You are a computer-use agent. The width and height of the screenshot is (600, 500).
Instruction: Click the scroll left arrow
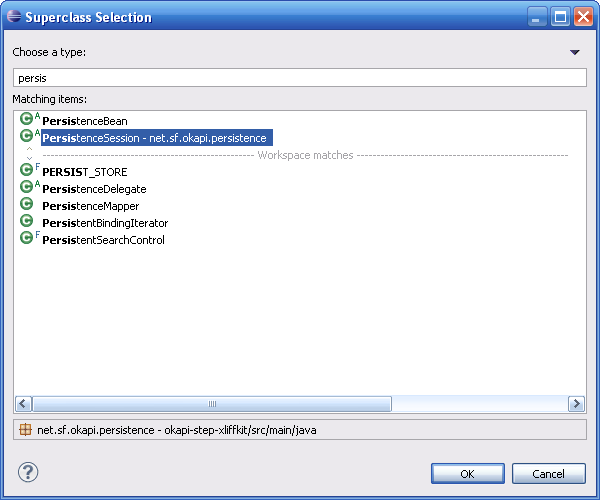[23, 404]
